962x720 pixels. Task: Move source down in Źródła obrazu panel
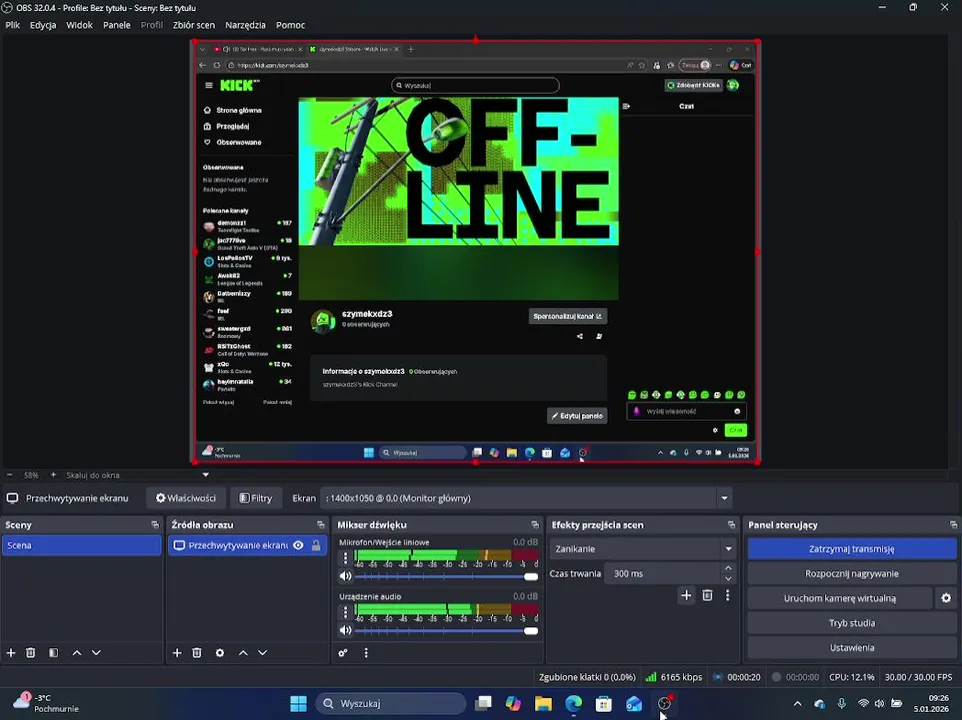(263, 653)
